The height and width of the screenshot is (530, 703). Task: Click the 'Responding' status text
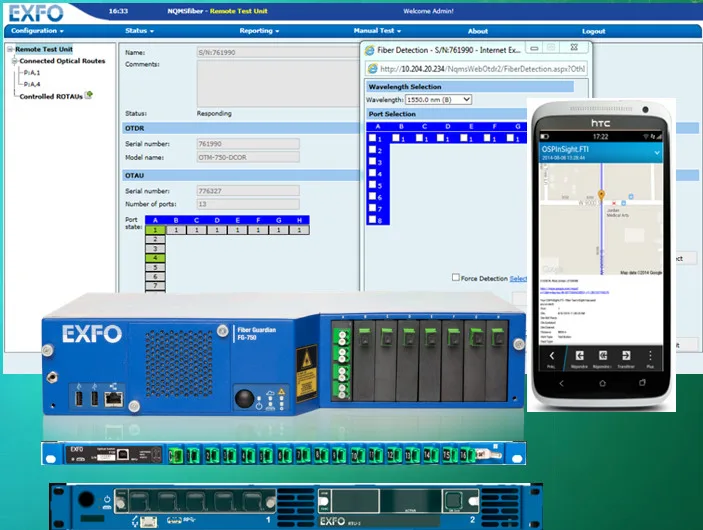[x=214, y=113]
